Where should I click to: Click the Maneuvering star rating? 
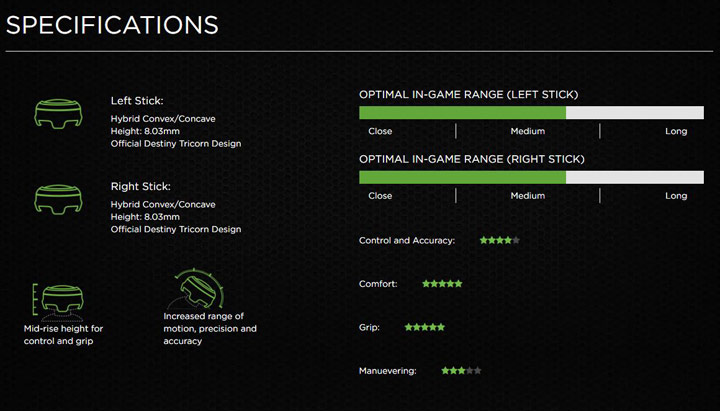[461, 370]
